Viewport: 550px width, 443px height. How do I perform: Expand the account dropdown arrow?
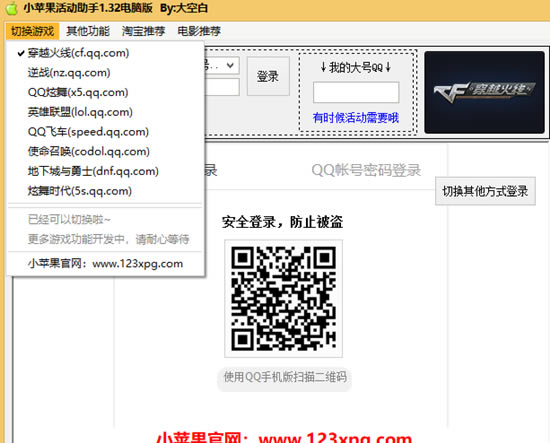pos(230,65)
